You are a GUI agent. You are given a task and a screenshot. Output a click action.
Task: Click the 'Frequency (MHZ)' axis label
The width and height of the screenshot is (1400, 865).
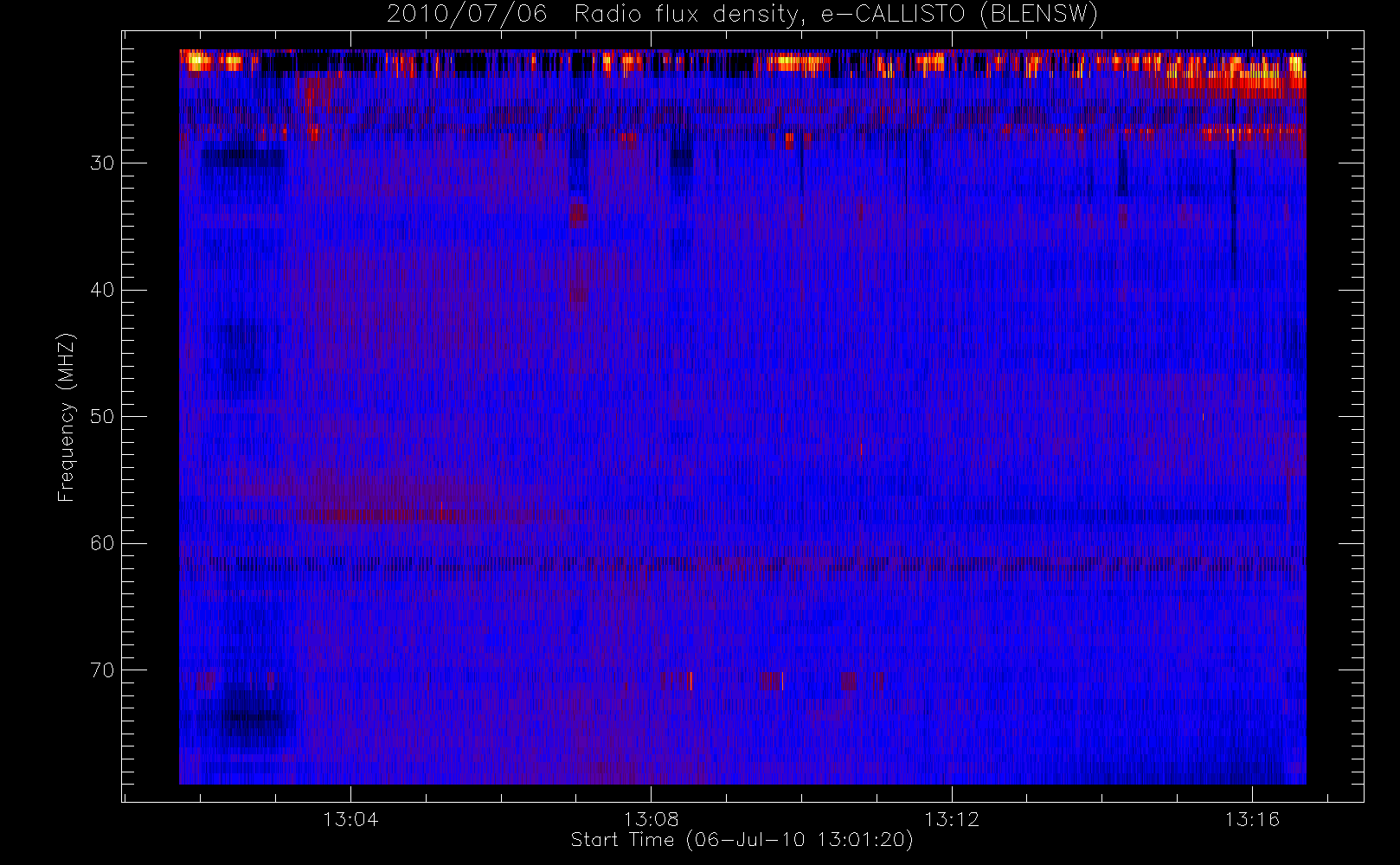pyautogui.click(x=67, y=417)
